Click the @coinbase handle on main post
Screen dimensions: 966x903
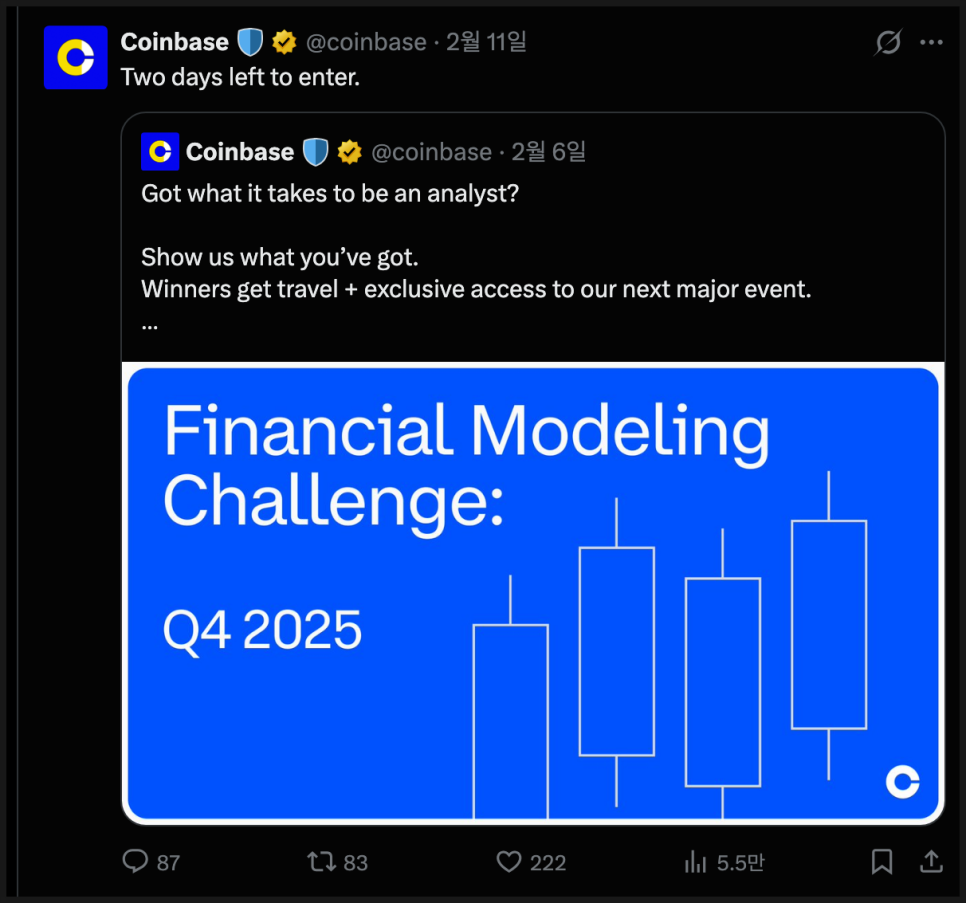click(x=366, y=42)
